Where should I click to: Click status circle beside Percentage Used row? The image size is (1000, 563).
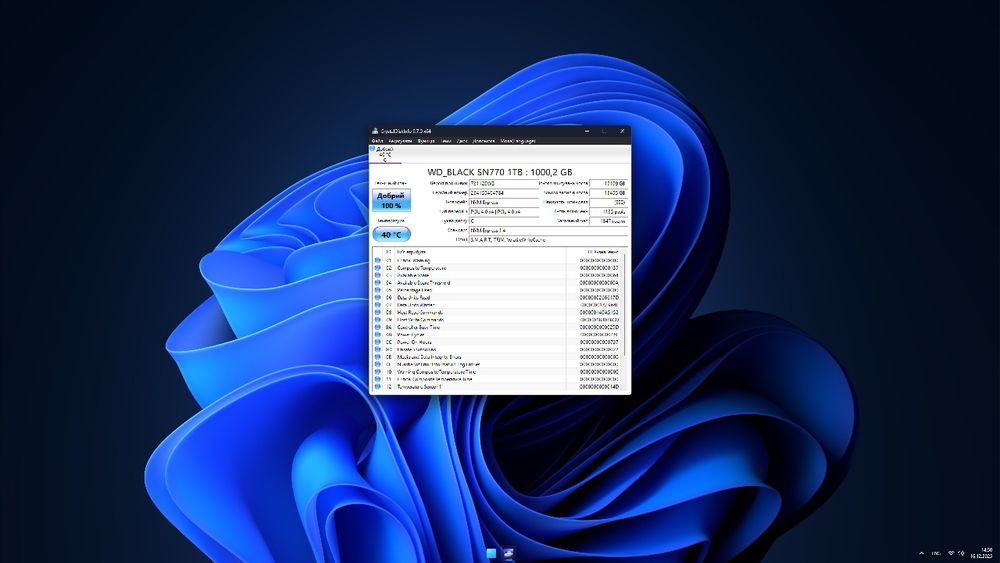(378, 290)
